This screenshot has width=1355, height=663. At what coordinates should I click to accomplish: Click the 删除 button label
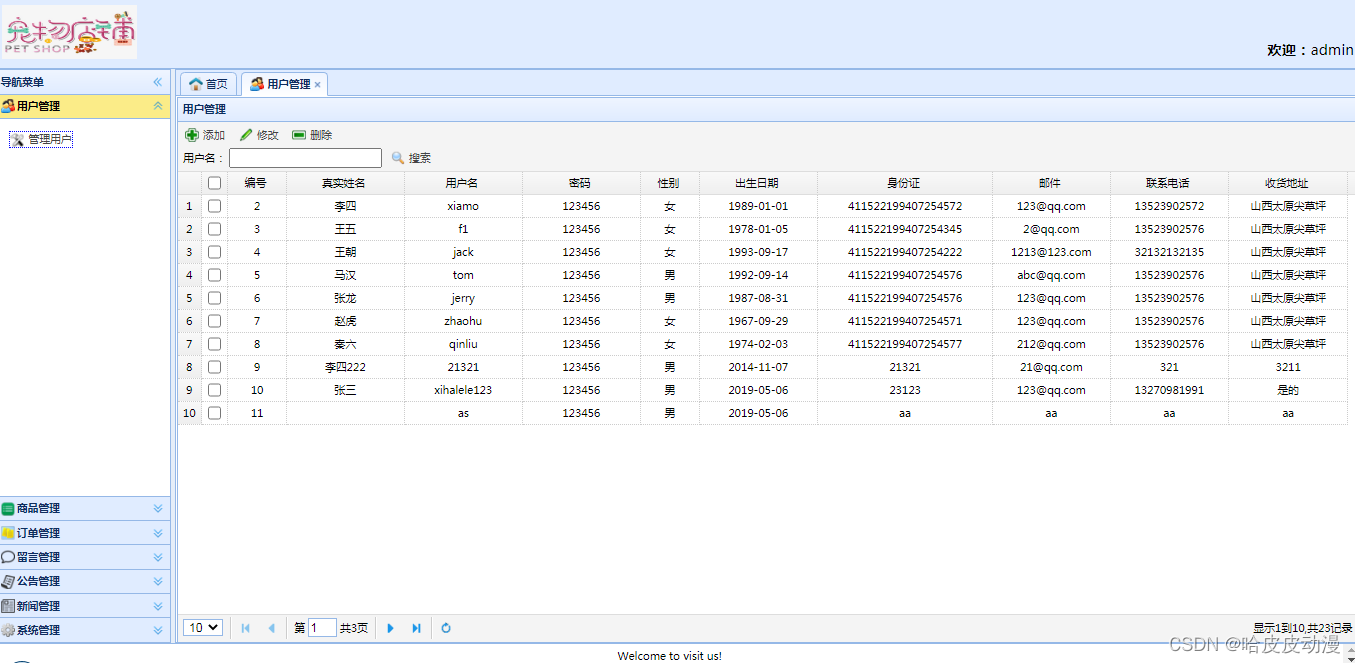click(321, 135)
